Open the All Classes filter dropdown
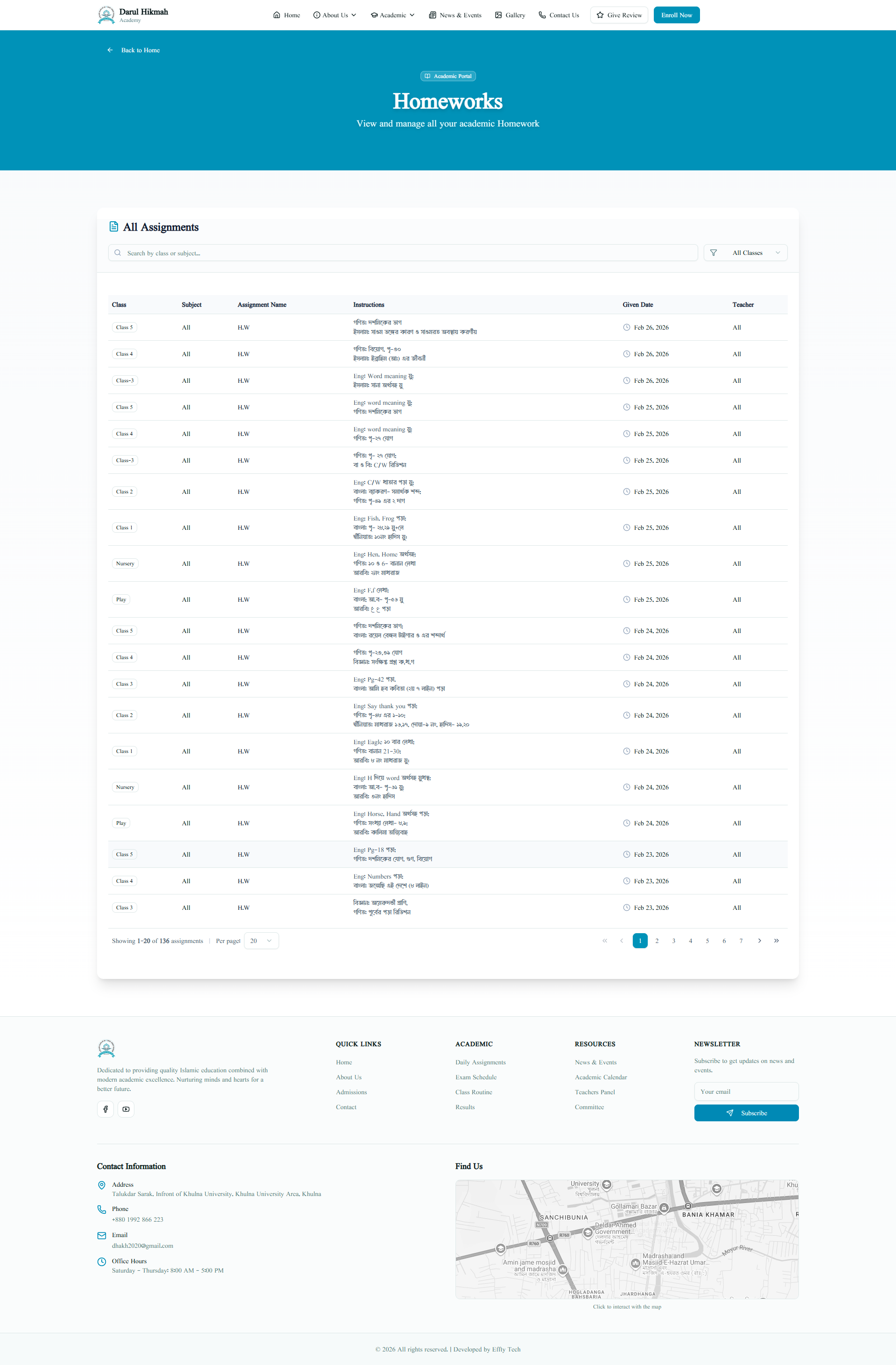This screenshot has width=896, height=1365. 745,253
